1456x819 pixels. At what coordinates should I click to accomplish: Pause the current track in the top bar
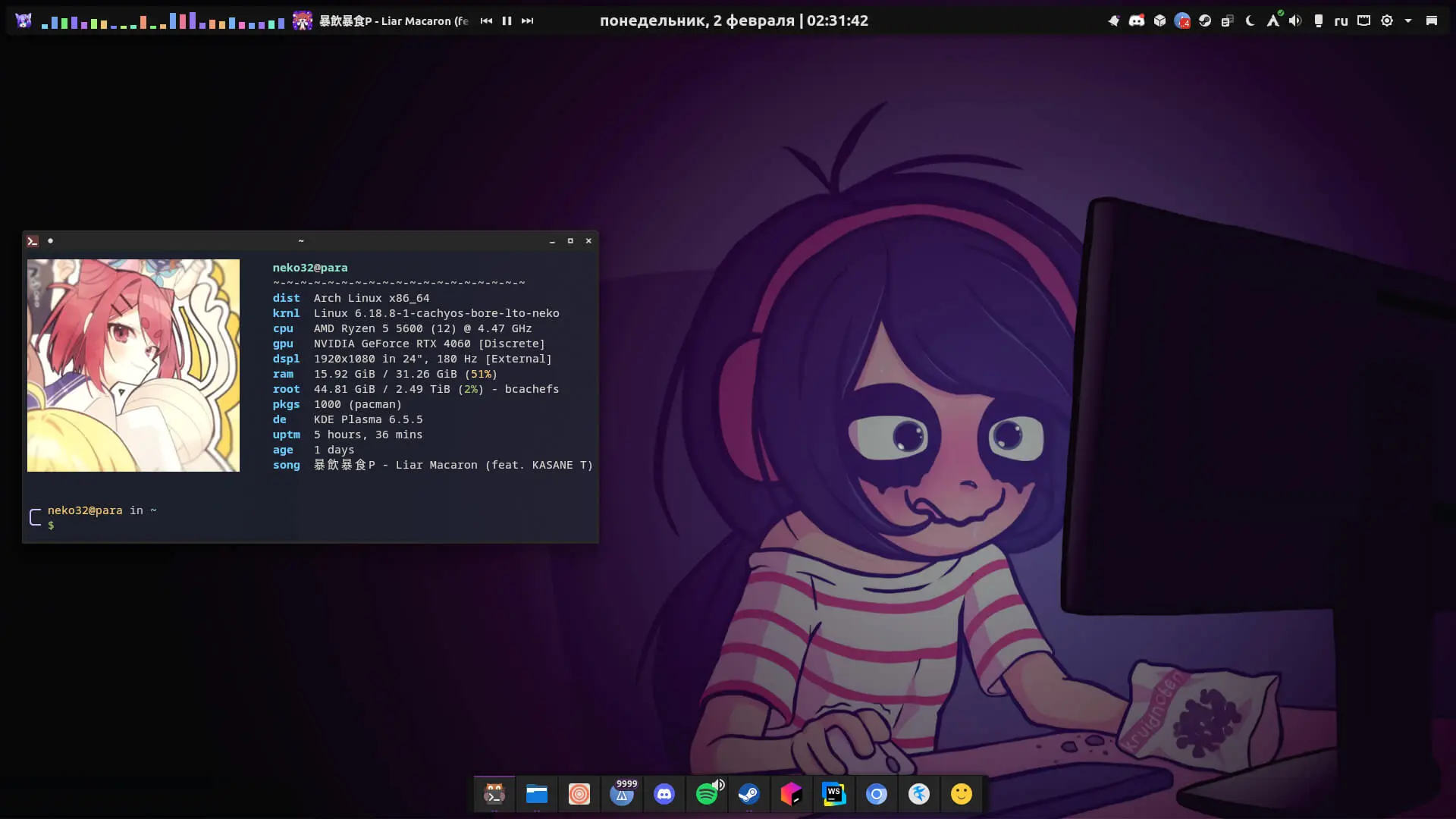507,20
